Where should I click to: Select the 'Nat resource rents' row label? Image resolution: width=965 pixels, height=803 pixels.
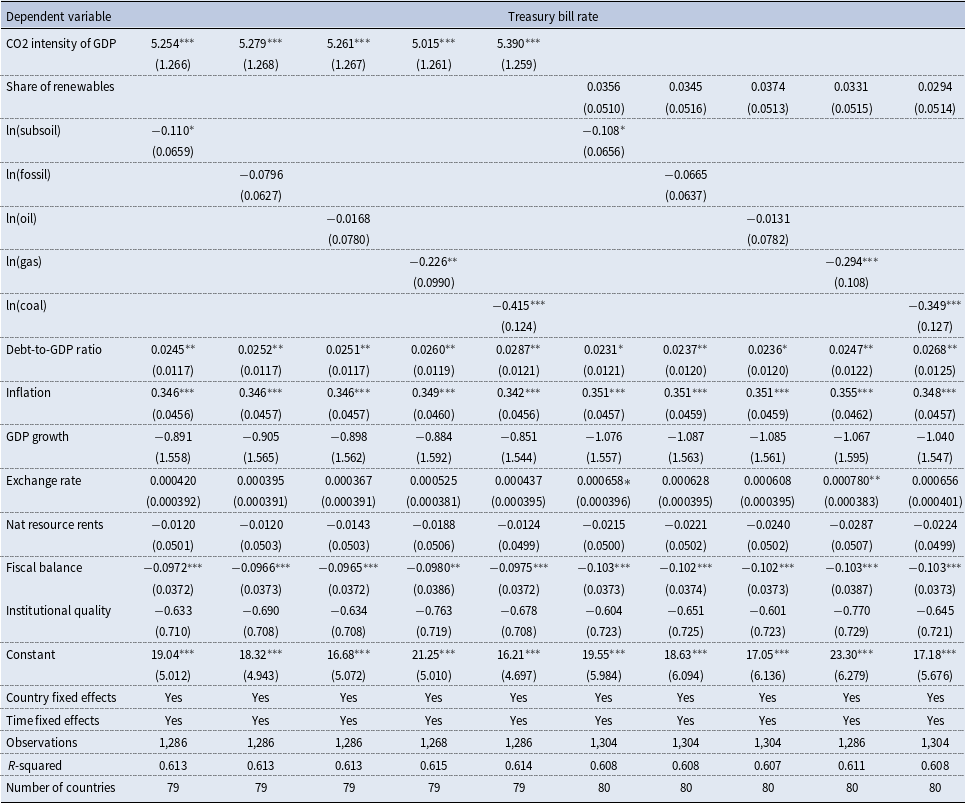[x=54, y=525]
